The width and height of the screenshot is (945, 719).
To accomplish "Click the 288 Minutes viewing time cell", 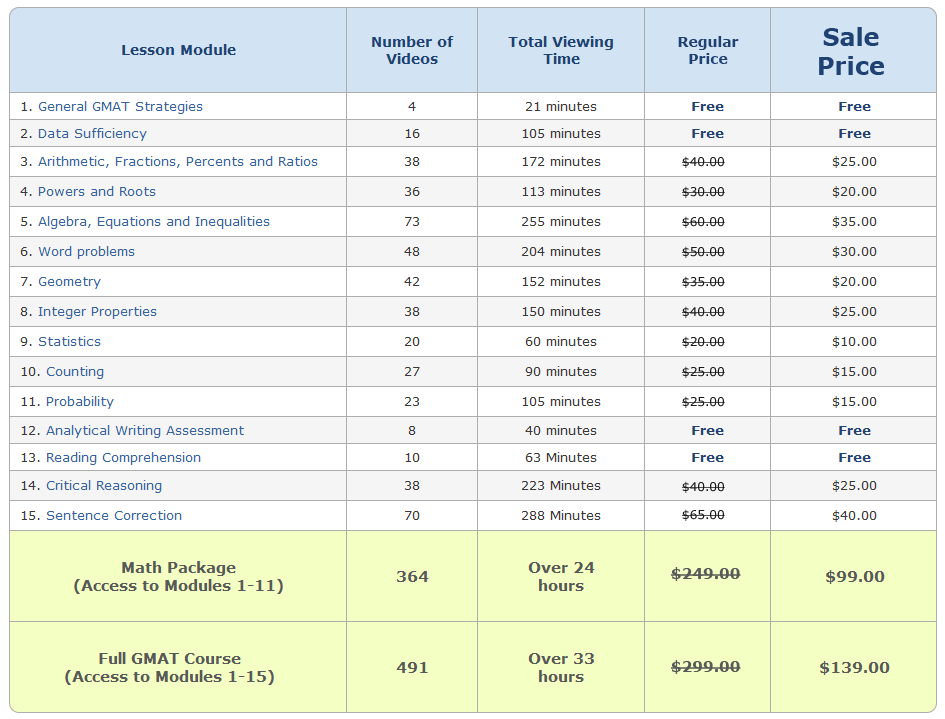I will coord(561,516).
